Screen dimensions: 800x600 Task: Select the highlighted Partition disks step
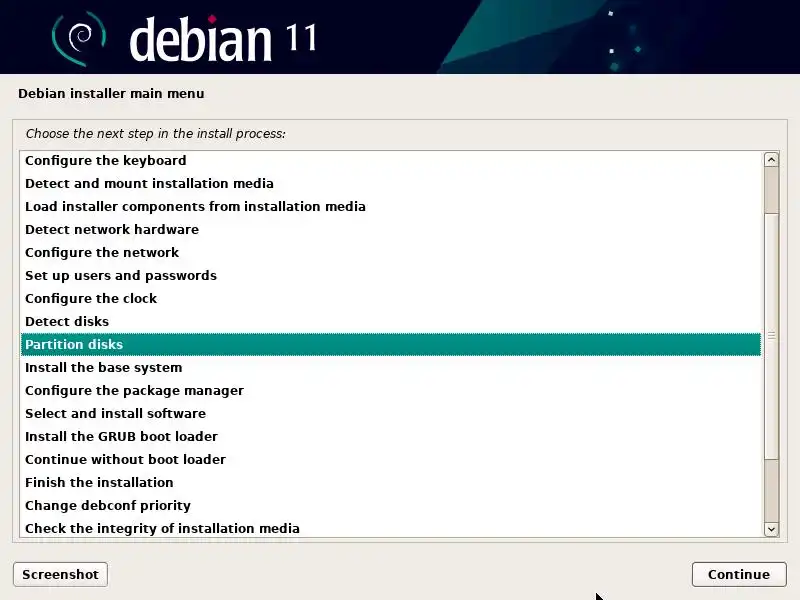[391, 344]
